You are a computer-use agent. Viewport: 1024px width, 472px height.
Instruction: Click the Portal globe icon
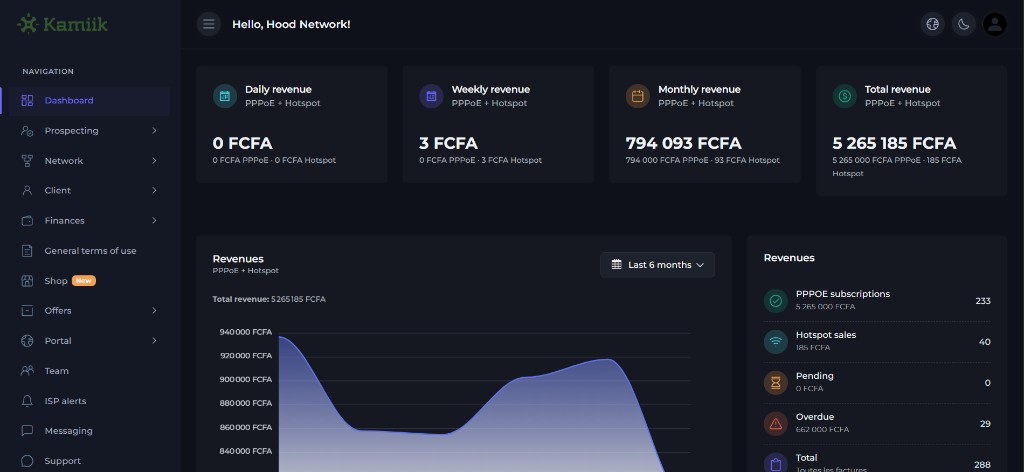[x=27, y=341]
